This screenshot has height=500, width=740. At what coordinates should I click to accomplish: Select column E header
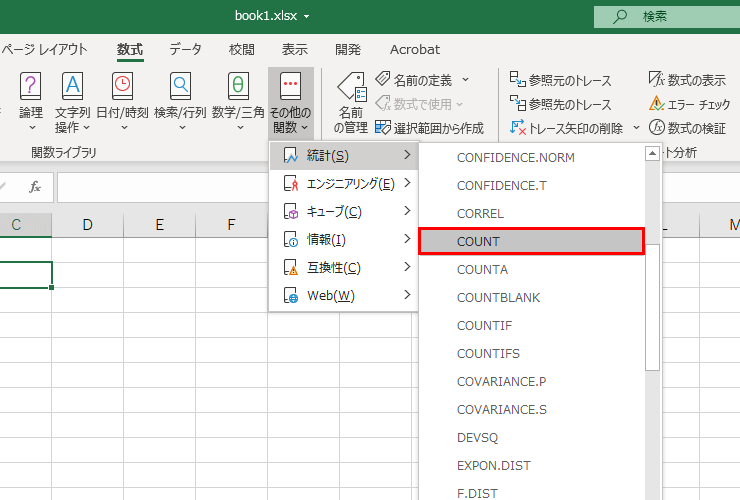tap(160, 225)
